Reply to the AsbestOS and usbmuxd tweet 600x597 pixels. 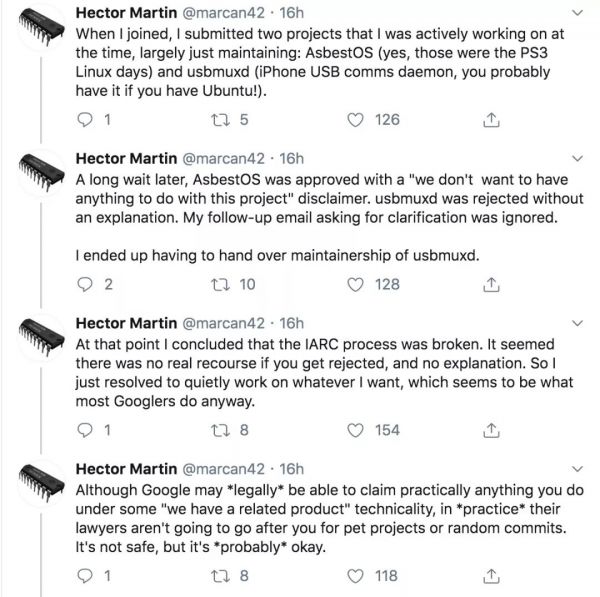pos(85,120)
